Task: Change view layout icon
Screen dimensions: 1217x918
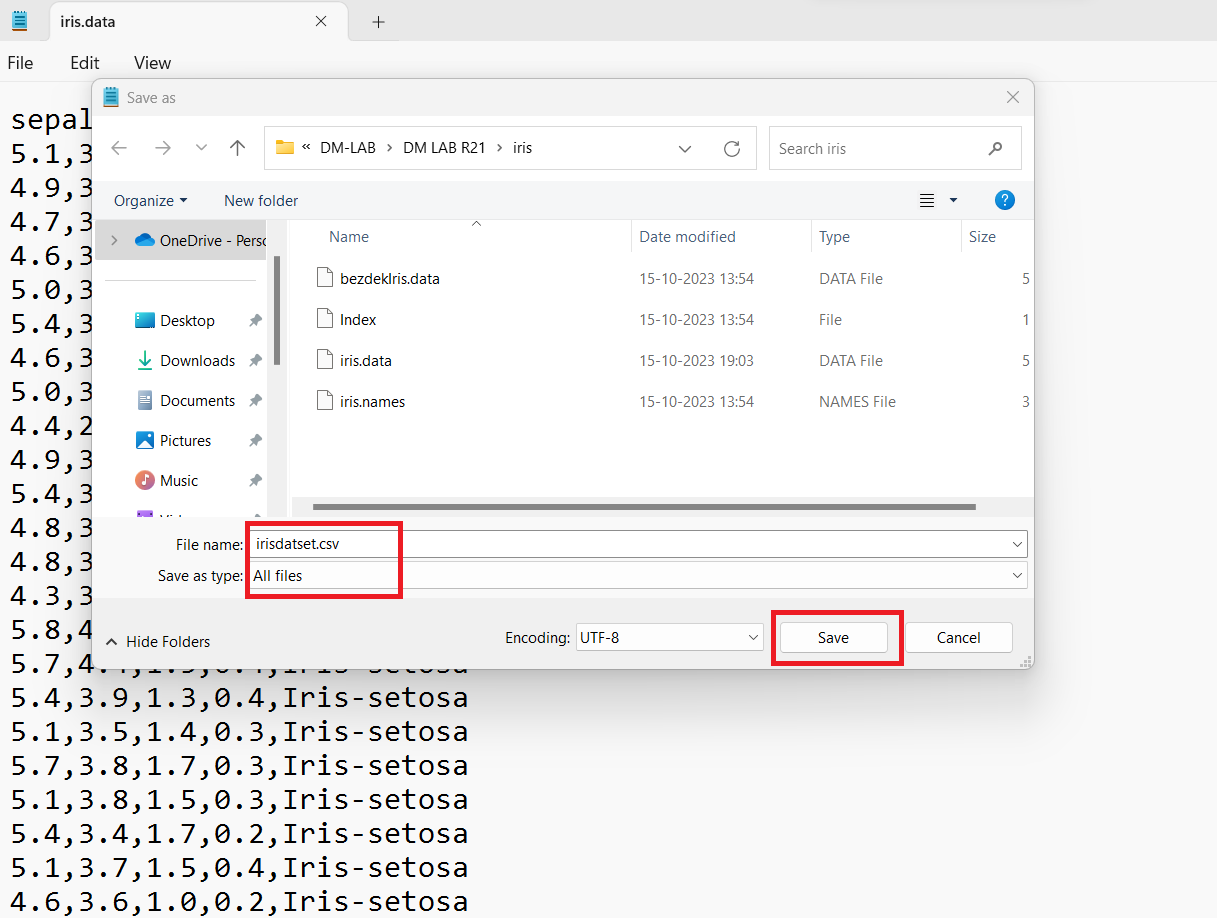Action: (927, 200)
